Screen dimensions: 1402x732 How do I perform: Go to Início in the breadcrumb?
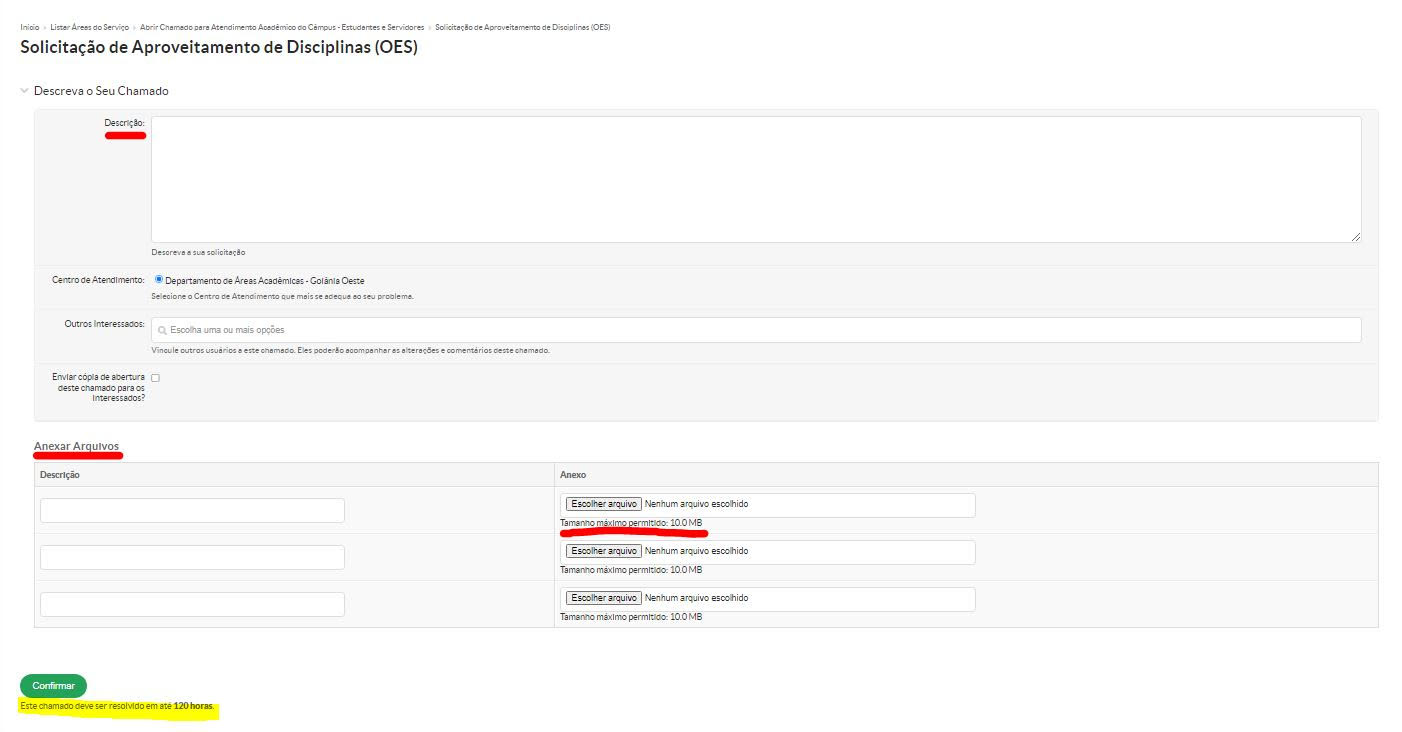pyautogui.click(x=29, y=27)
